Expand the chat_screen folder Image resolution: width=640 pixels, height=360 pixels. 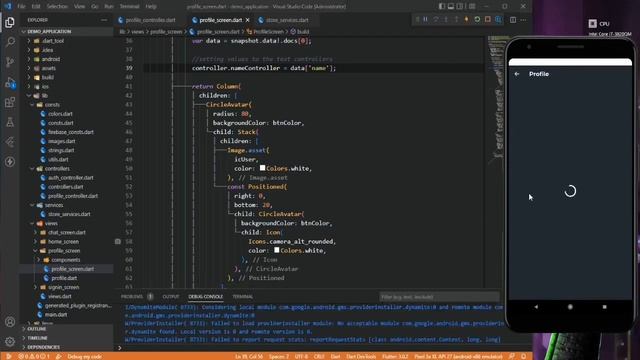(67, 232)
